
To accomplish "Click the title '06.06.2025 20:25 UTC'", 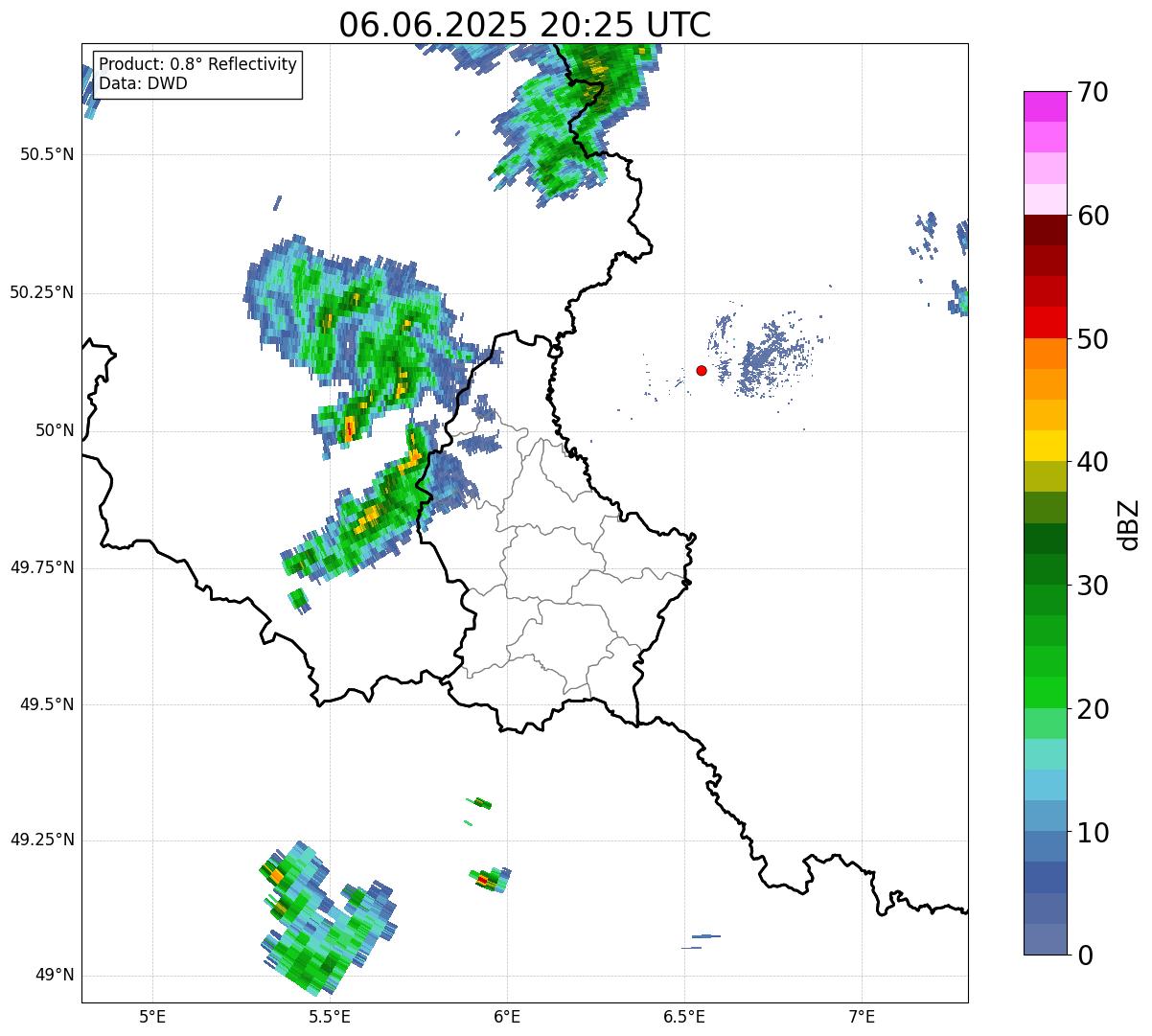I will click(525, 24).
